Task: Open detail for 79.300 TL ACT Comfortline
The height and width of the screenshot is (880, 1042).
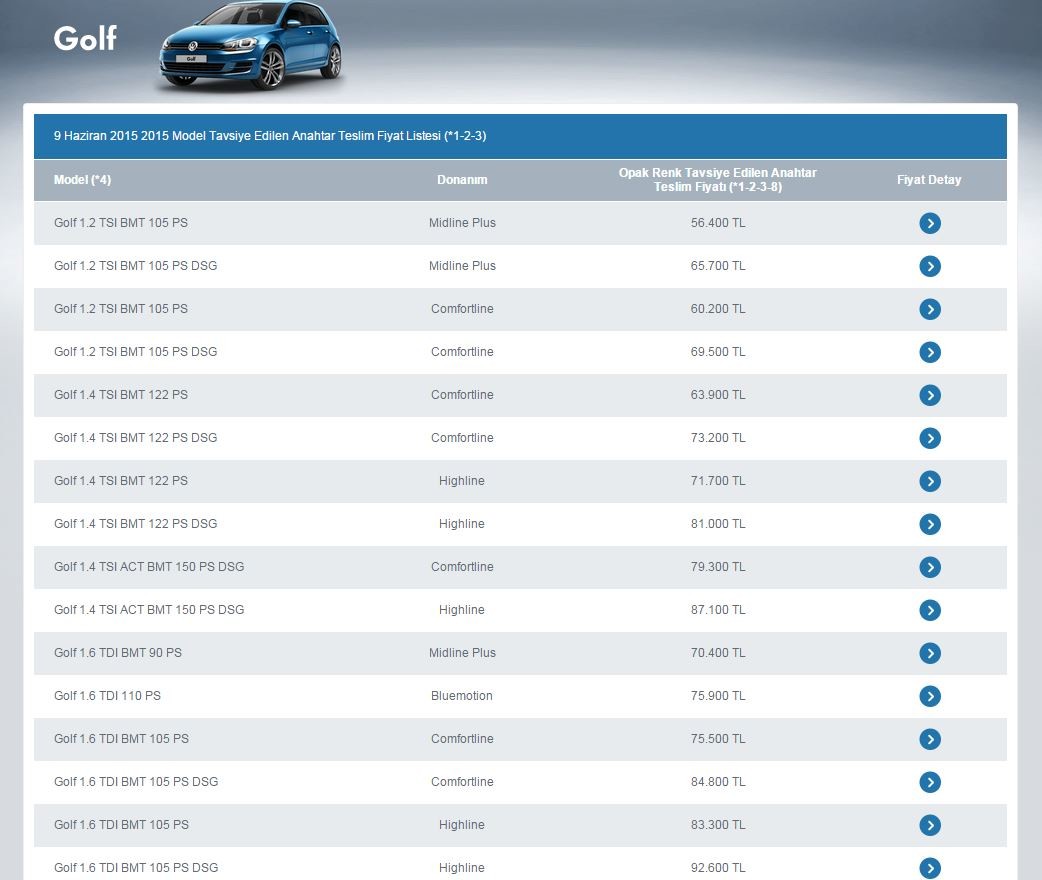Action: 930,567
